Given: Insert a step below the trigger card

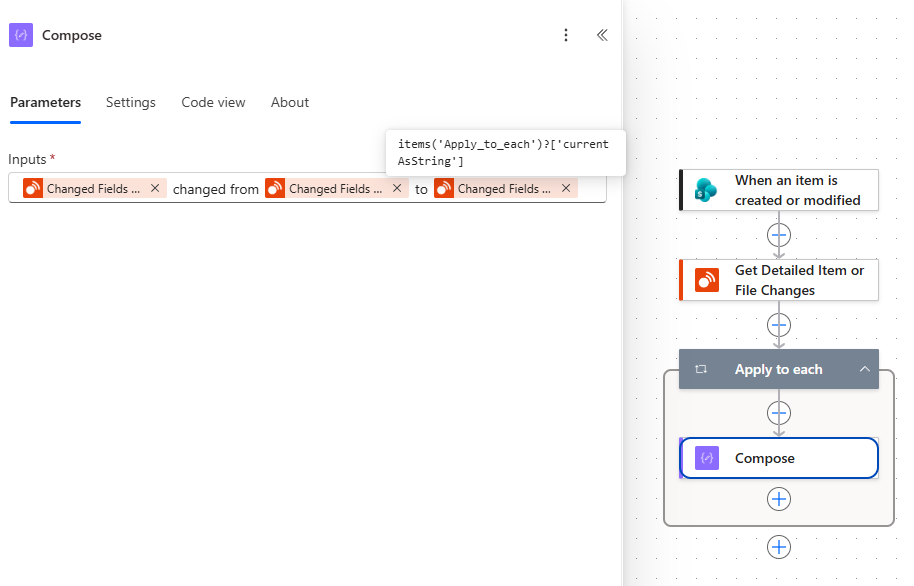Looking at the screenshot, I should 779,236.
